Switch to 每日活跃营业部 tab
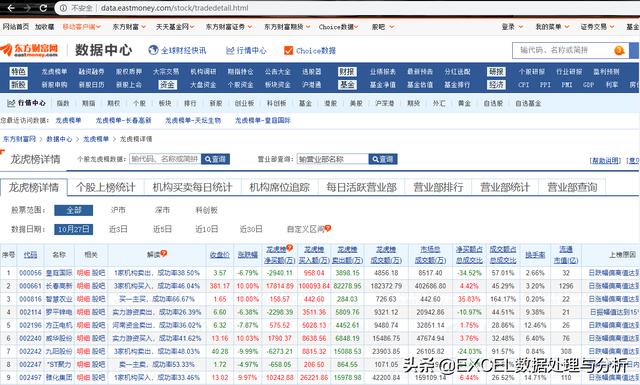Viewport: 640px width, 385px height. tap(362, 187)
